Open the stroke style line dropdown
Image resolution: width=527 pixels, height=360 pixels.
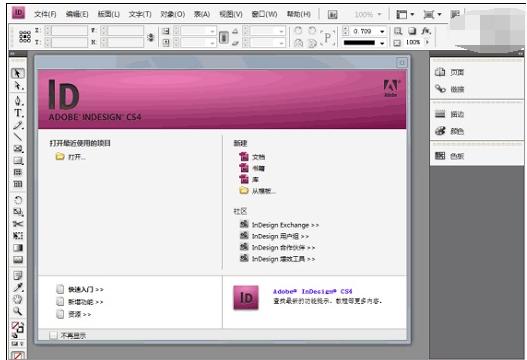pos(382,43)
